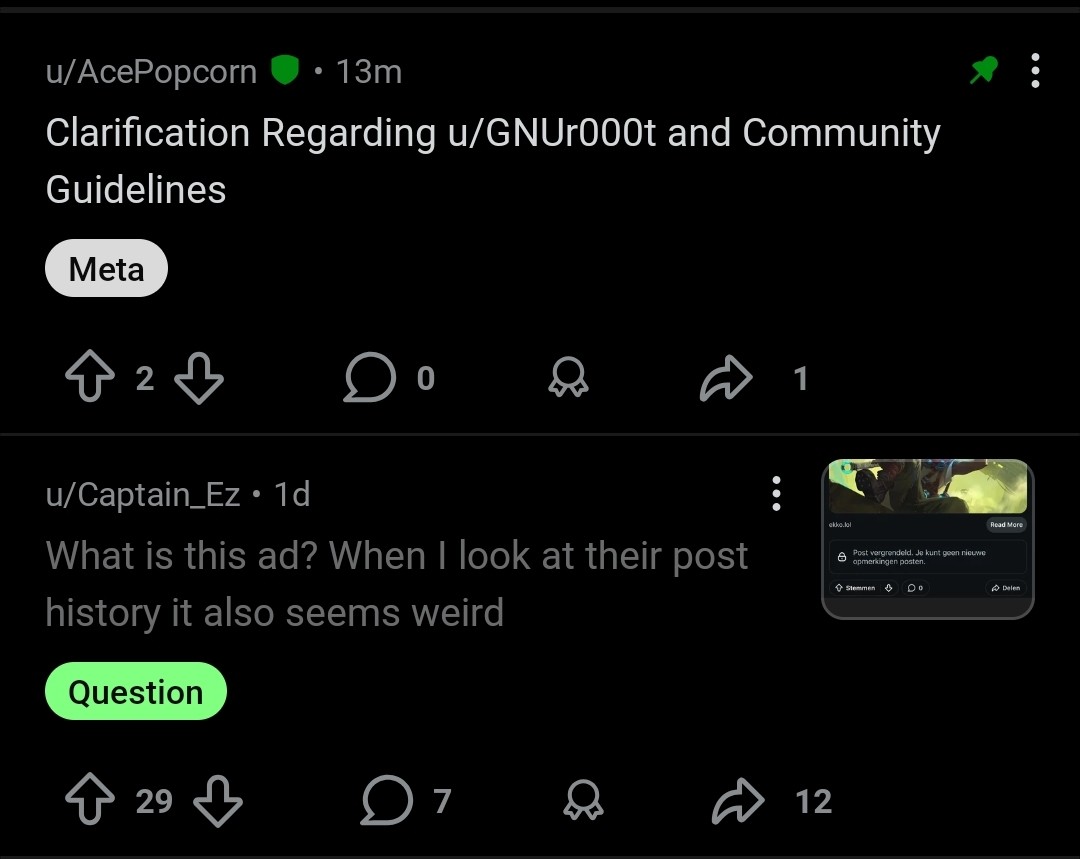
Task: Open three-dot menu on Captain_Ez post
Action: [776, 494]
